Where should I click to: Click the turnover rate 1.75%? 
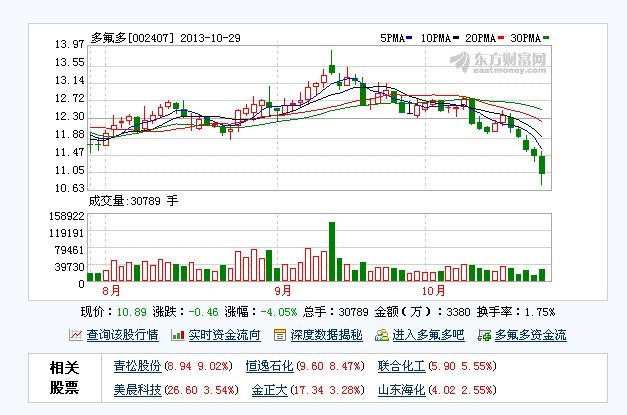(540, 312)
